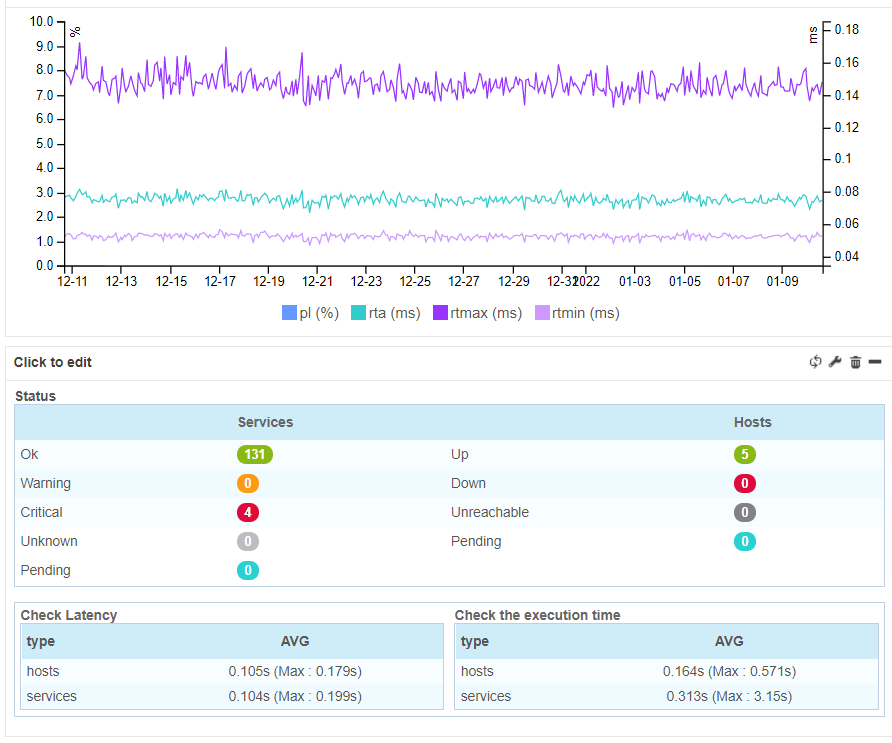Open the 4 Critical services badge

(x=248, y=513)
